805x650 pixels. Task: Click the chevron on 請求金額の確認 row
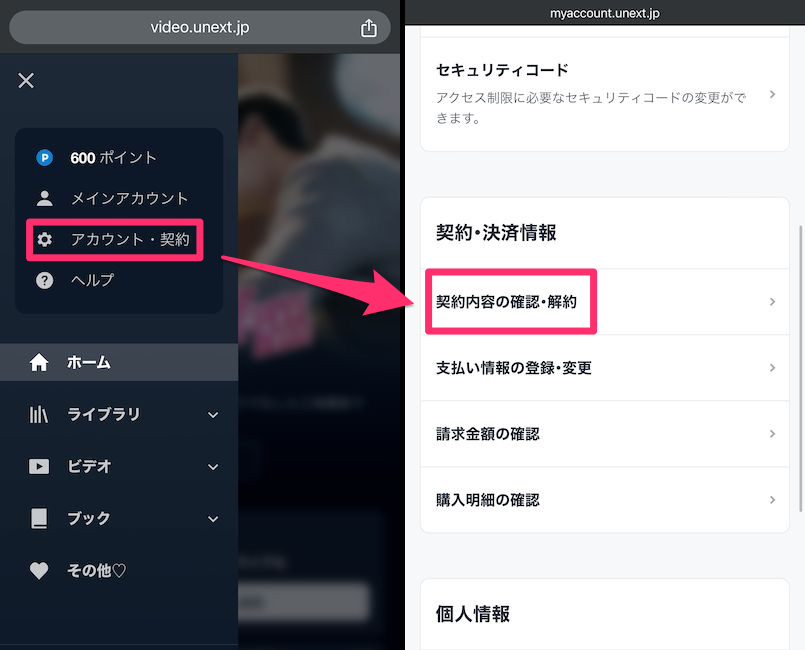coord(772,434)
